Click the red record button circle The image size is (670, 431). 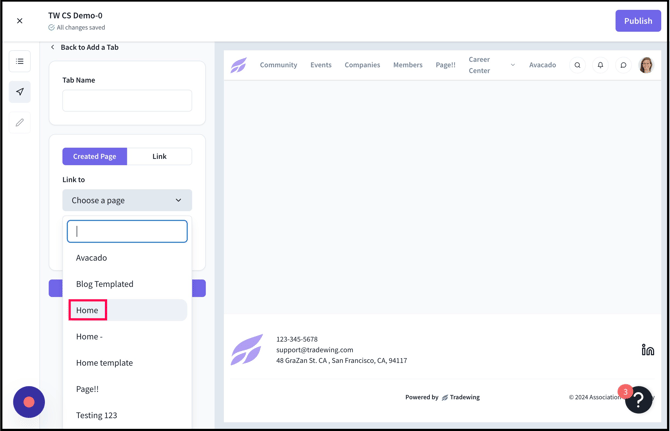click(x=29, y=402)
